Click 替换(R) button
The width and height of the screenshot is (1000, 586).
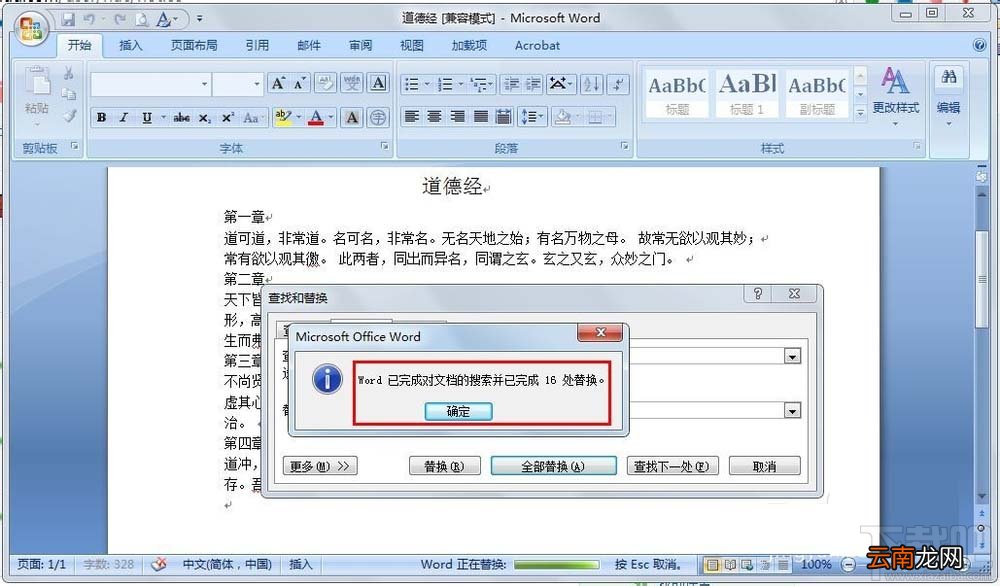tap(444, 466)
